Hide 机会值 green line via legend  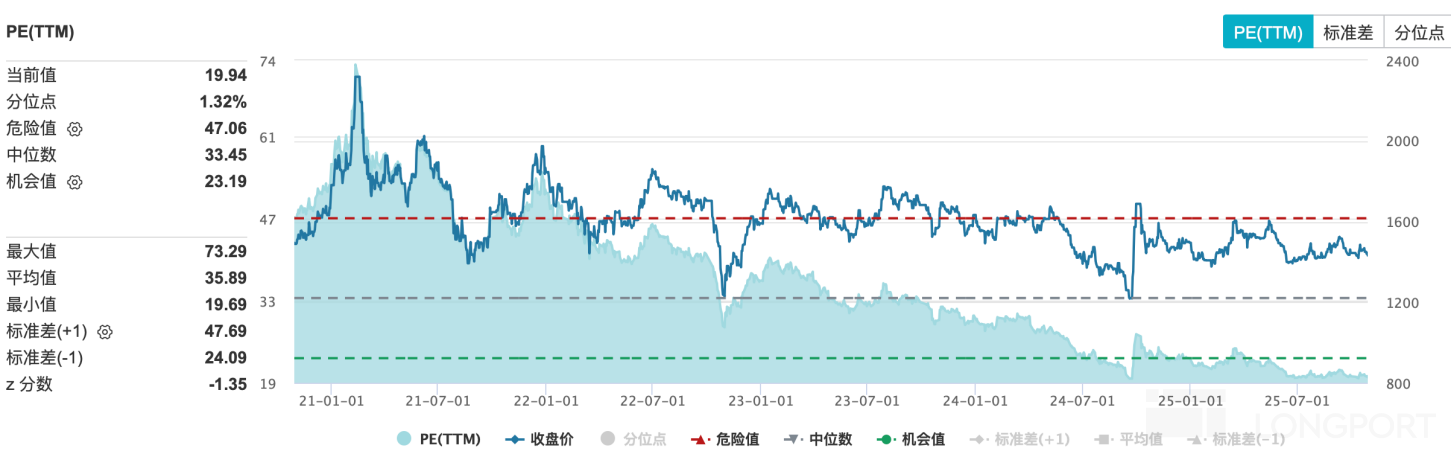(x=911, y=439)
